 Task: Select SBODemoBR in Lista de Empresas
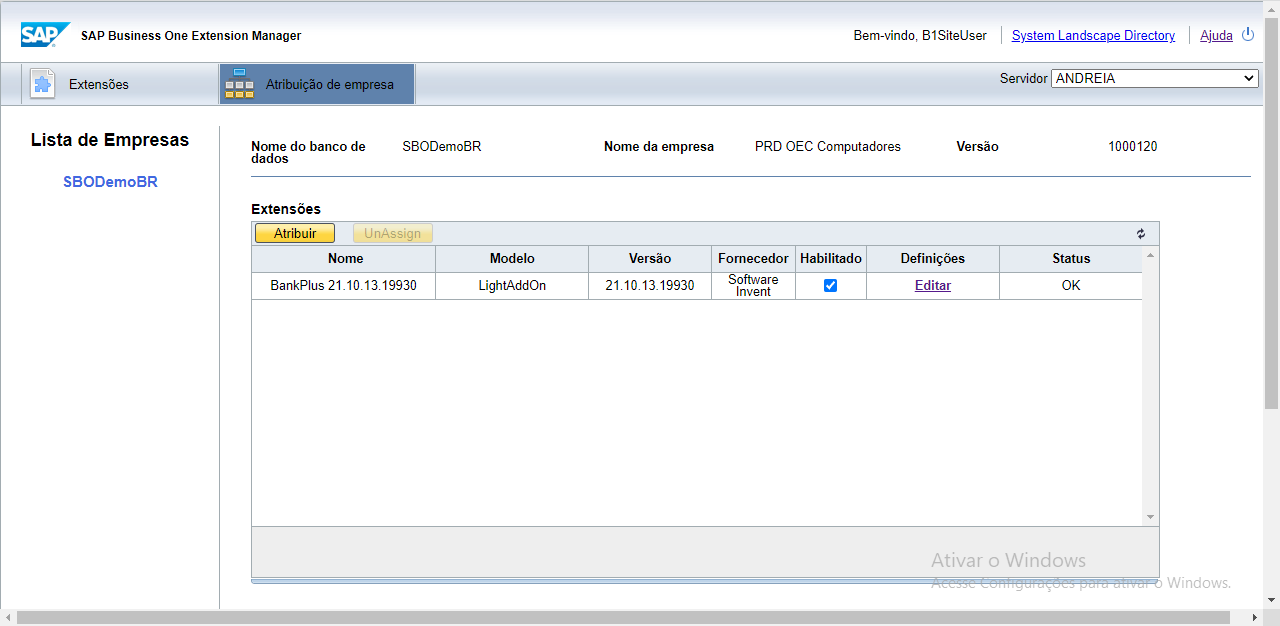click(x=110, y=182)
